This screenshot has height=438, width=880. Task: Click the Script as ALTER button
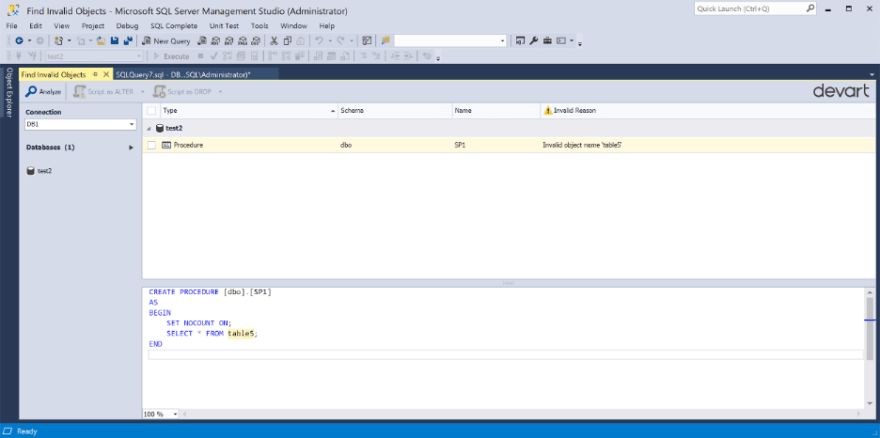104,92
